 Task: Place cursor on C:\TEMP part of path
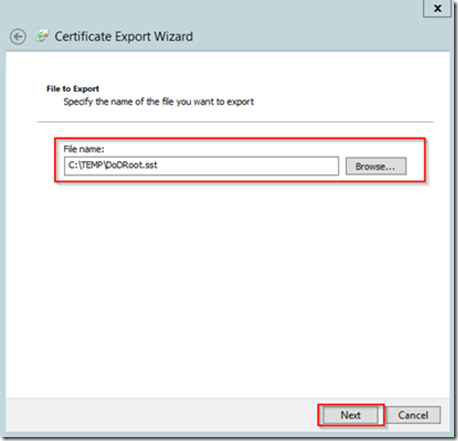(x=85, y=165)
